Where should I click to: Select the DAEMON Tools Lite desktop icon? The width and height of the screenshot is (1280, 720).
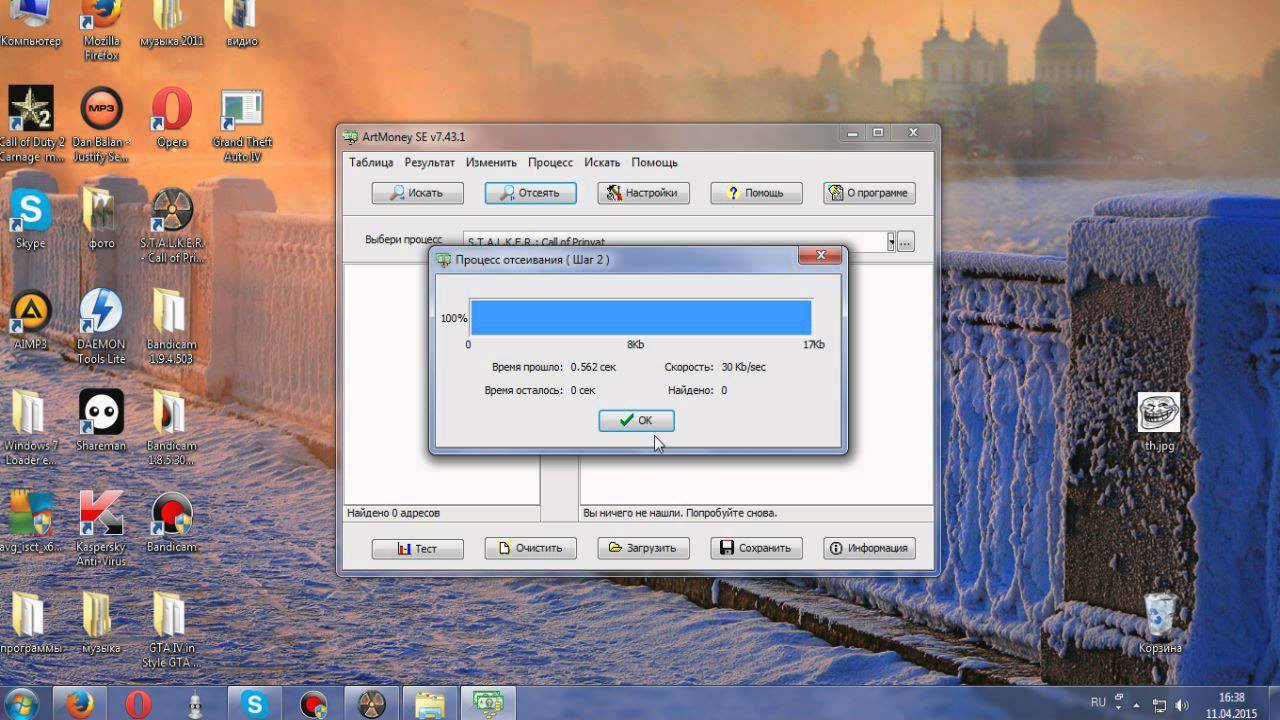click(101, 327)
